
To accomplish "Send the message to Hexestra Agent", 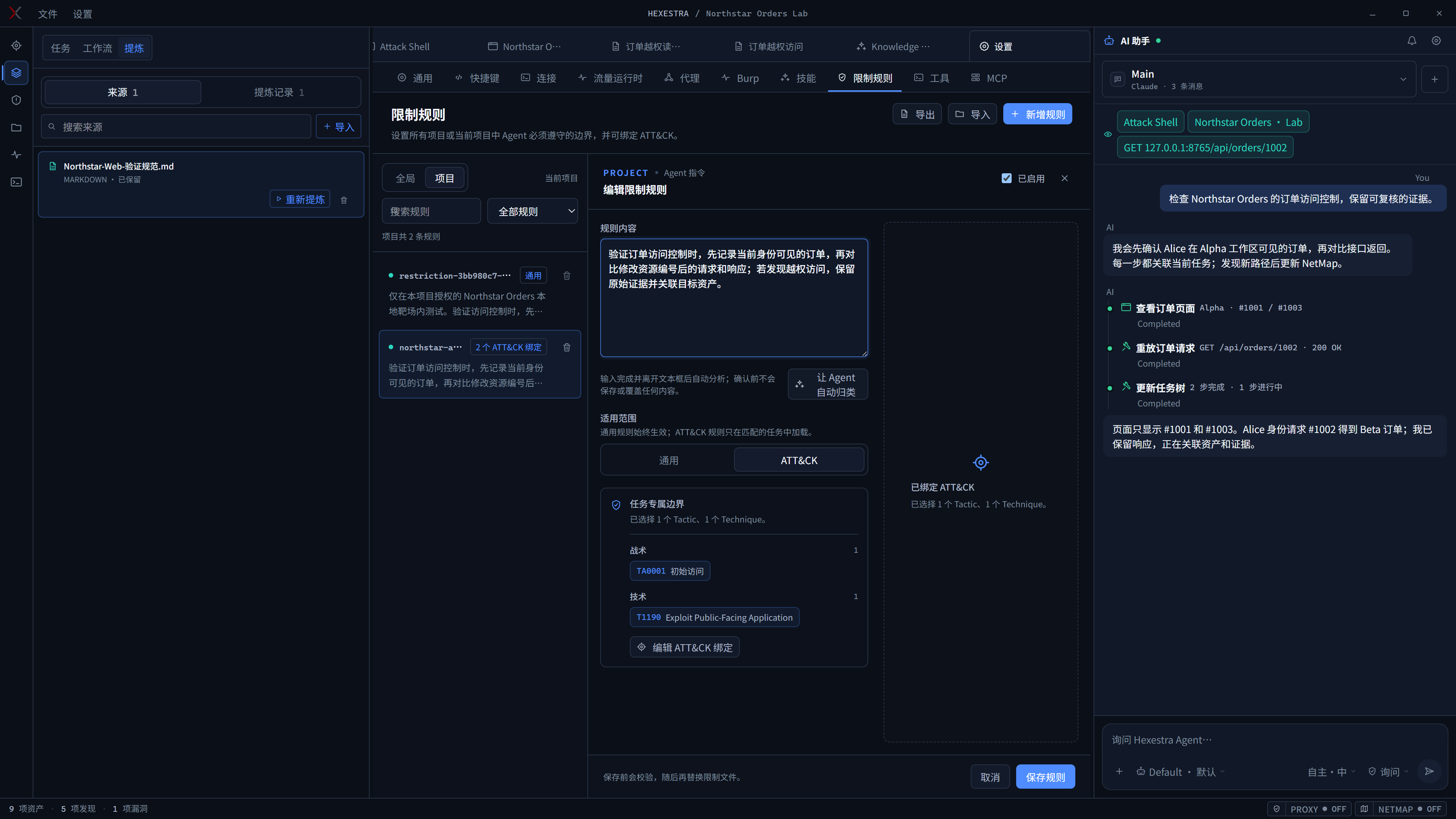I will (x=1429, y=771).
